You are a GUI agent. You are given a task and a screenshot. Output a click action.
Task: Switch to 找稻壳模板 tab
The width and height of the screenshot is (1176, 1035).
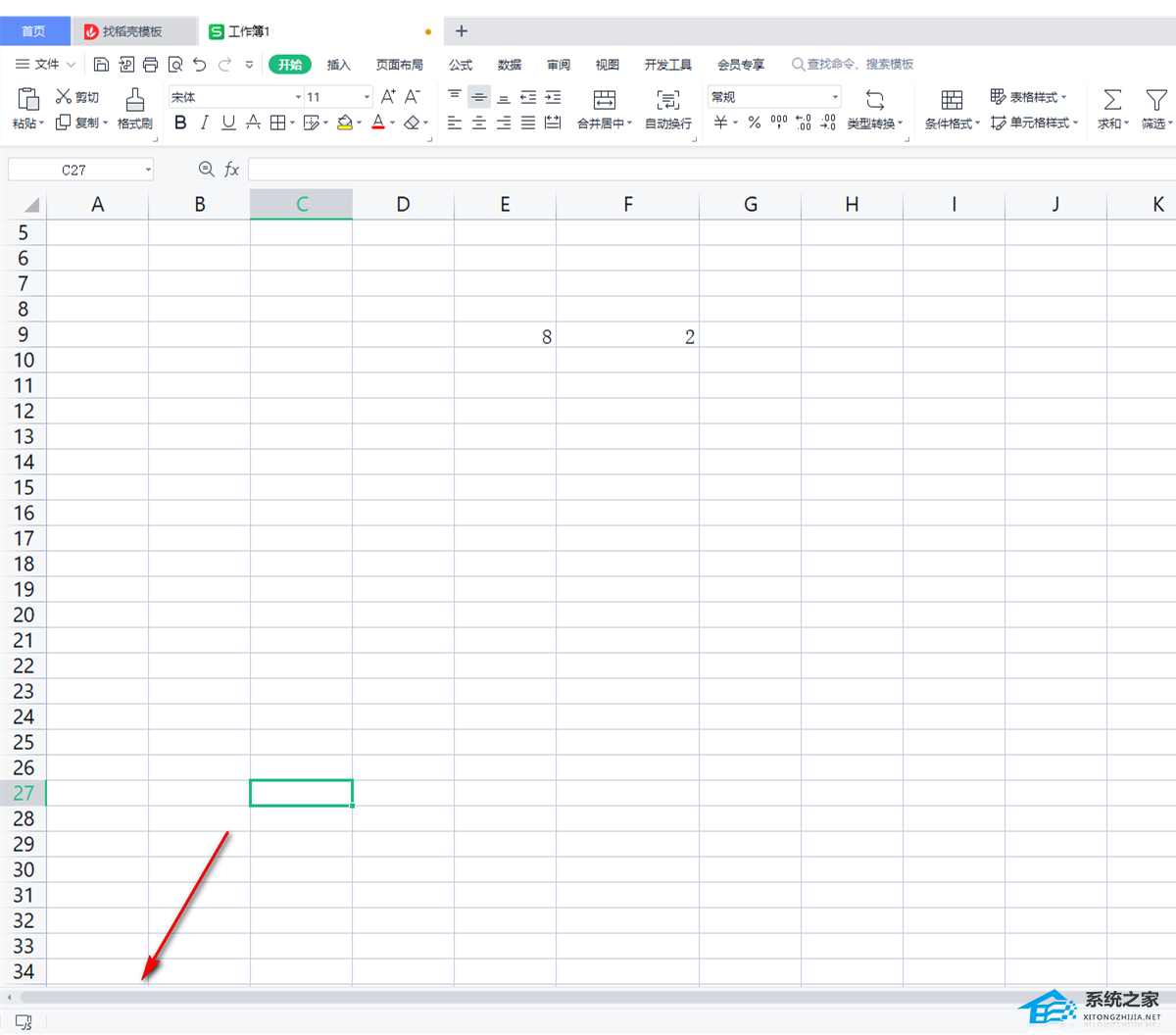pos(134,31)
